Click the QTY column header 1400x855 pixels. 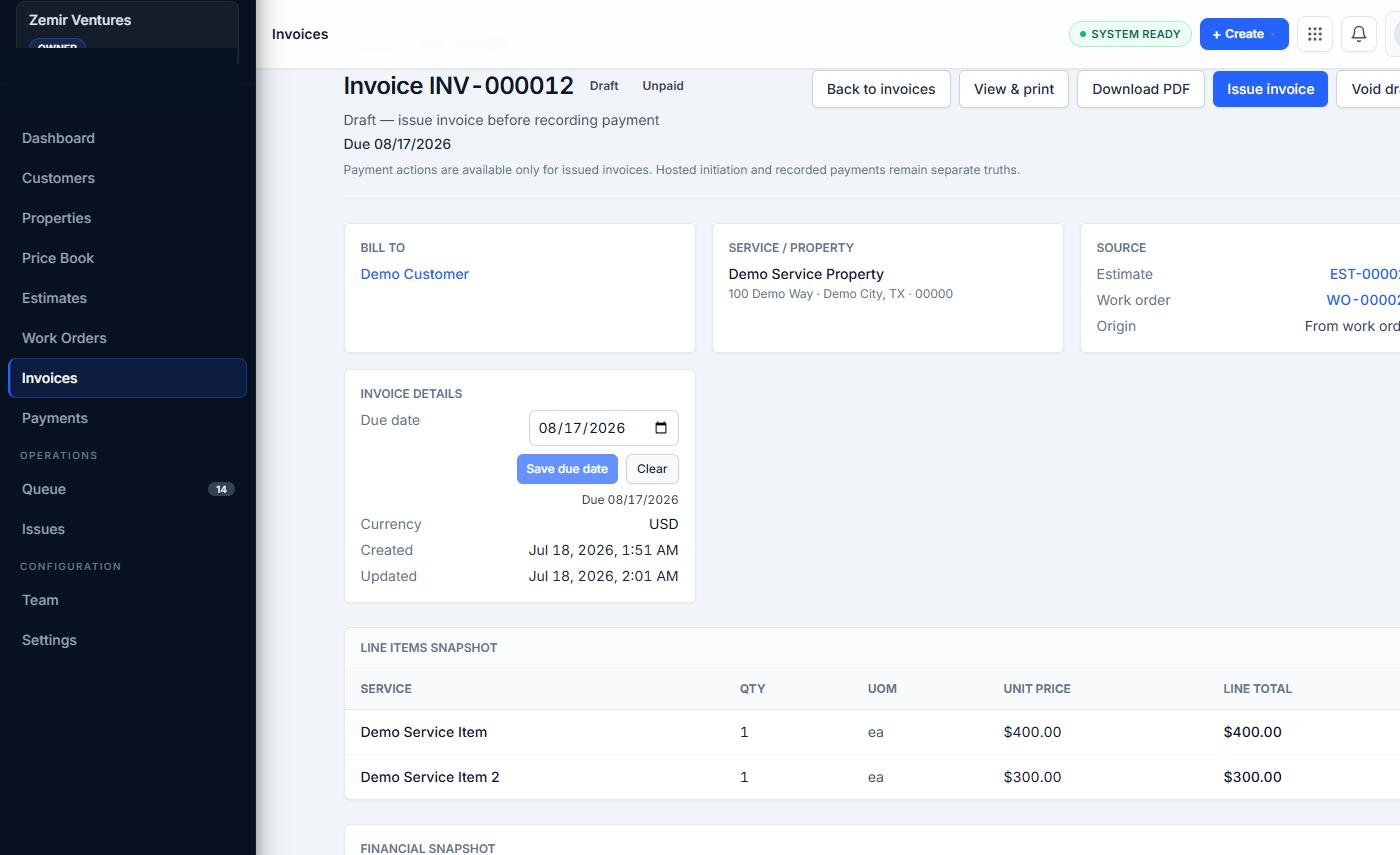[752, 689]
